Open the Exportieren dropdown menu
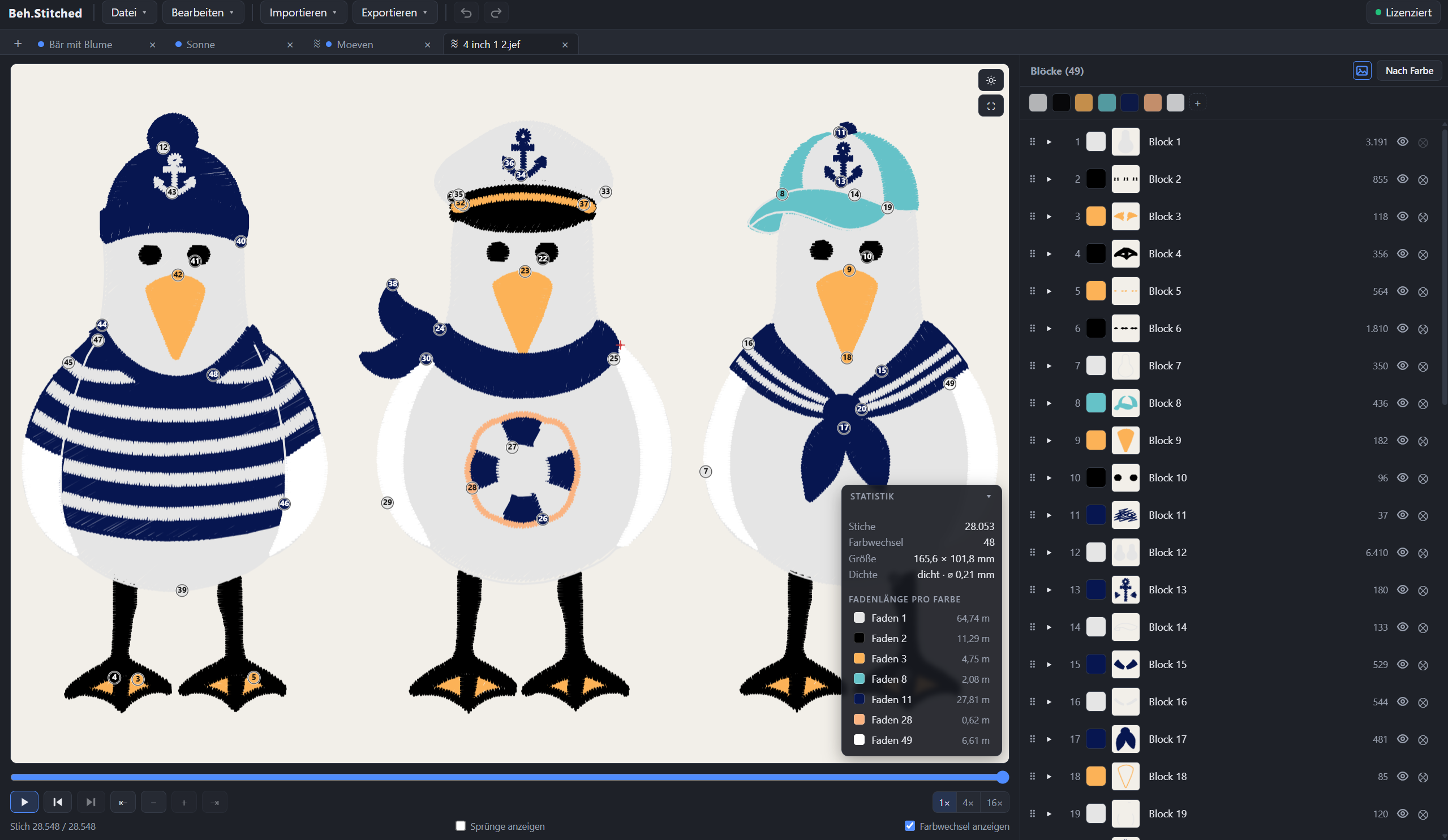Image resolution: width=1448 pixels, height=840 pixels. tap(395, 12)
